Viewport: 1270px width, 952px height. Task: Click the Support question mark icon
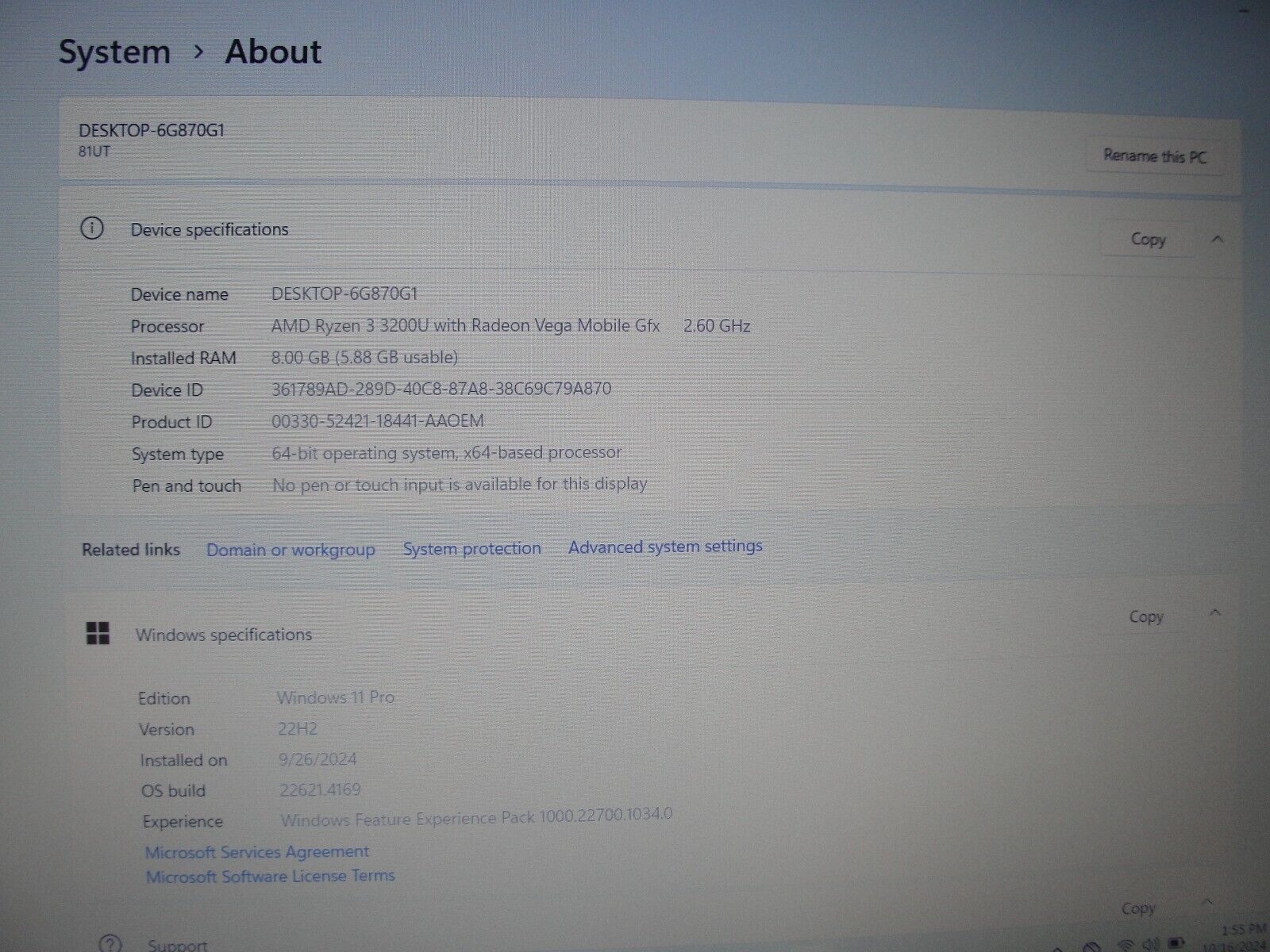[x=110, y=944]
